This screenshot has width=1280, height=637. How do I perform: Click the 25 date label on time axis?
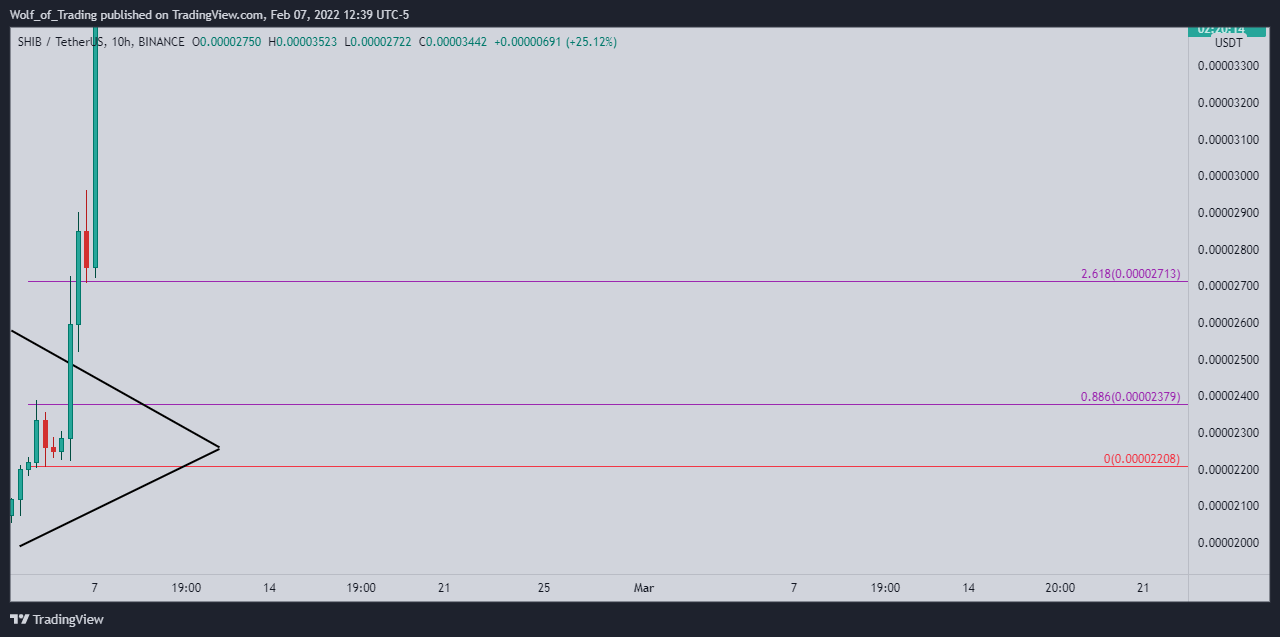tap(544, 588)
